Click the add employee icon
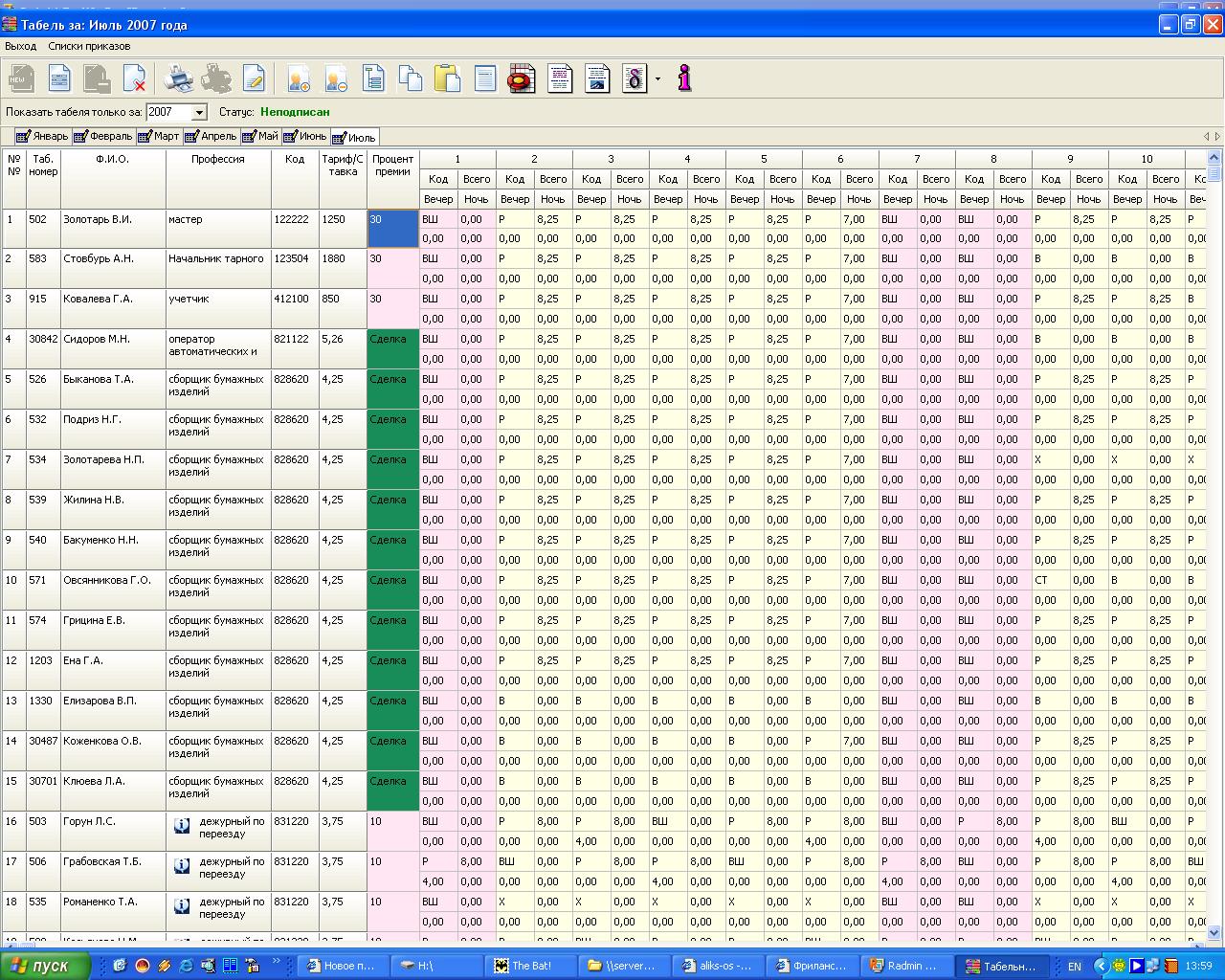Screen dimensions: 1225x980 point(298,78)
